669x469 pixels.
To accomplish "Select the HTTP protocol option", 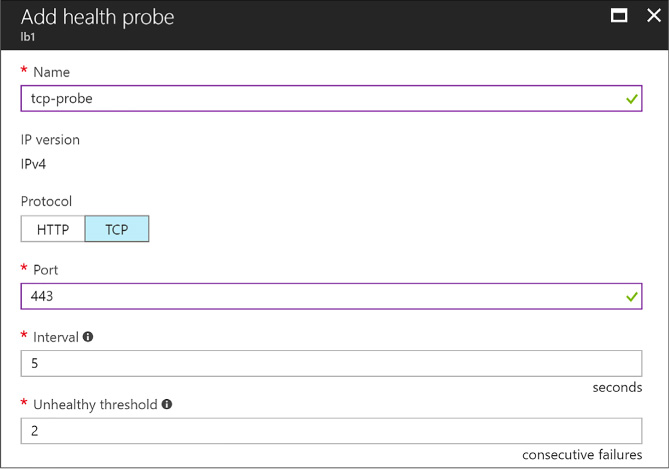I will pyautogui.click(x=53, y=229).
